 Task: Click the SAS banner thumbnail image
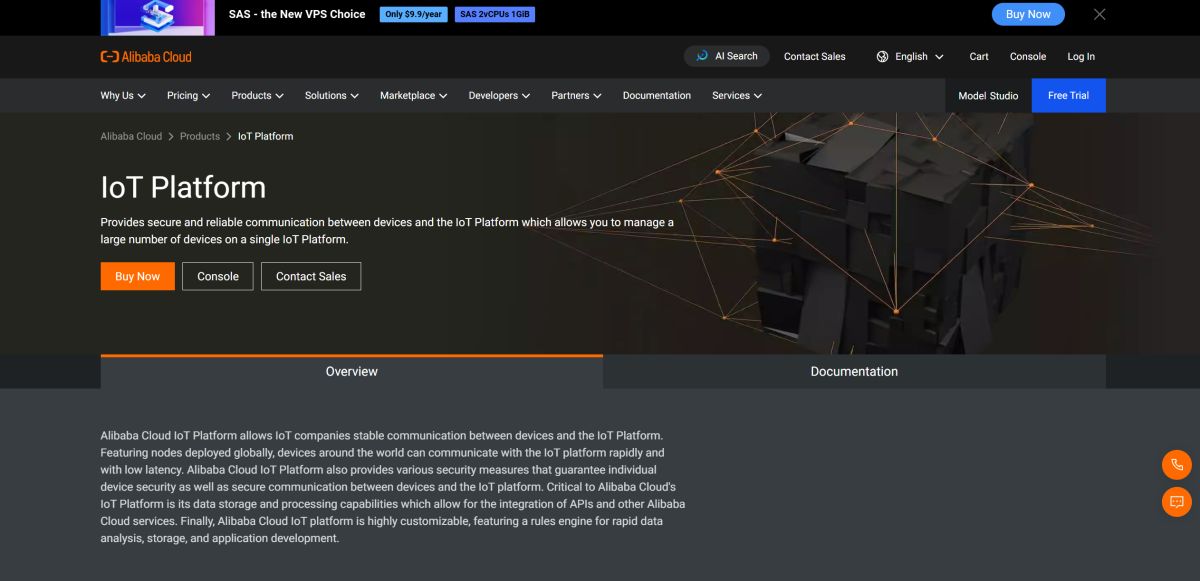(158, 16)
